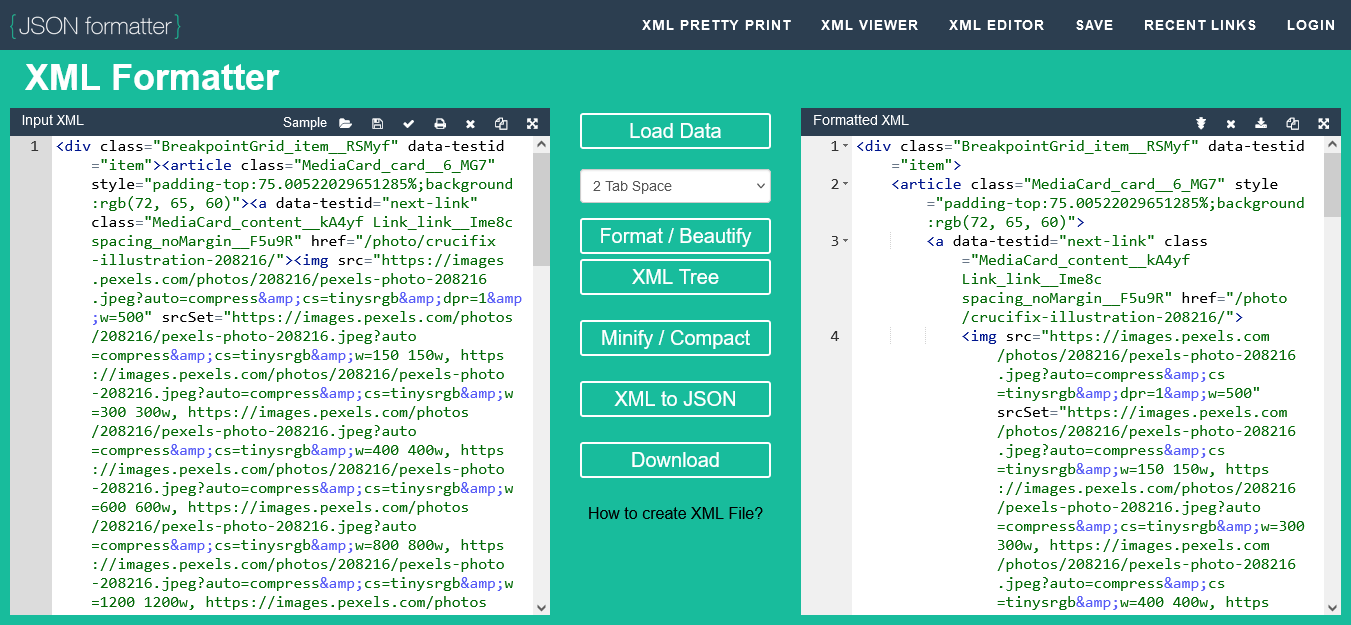Load Sample XML into input
This screenshot has width=1351, height=625.
tap(305, 123)
